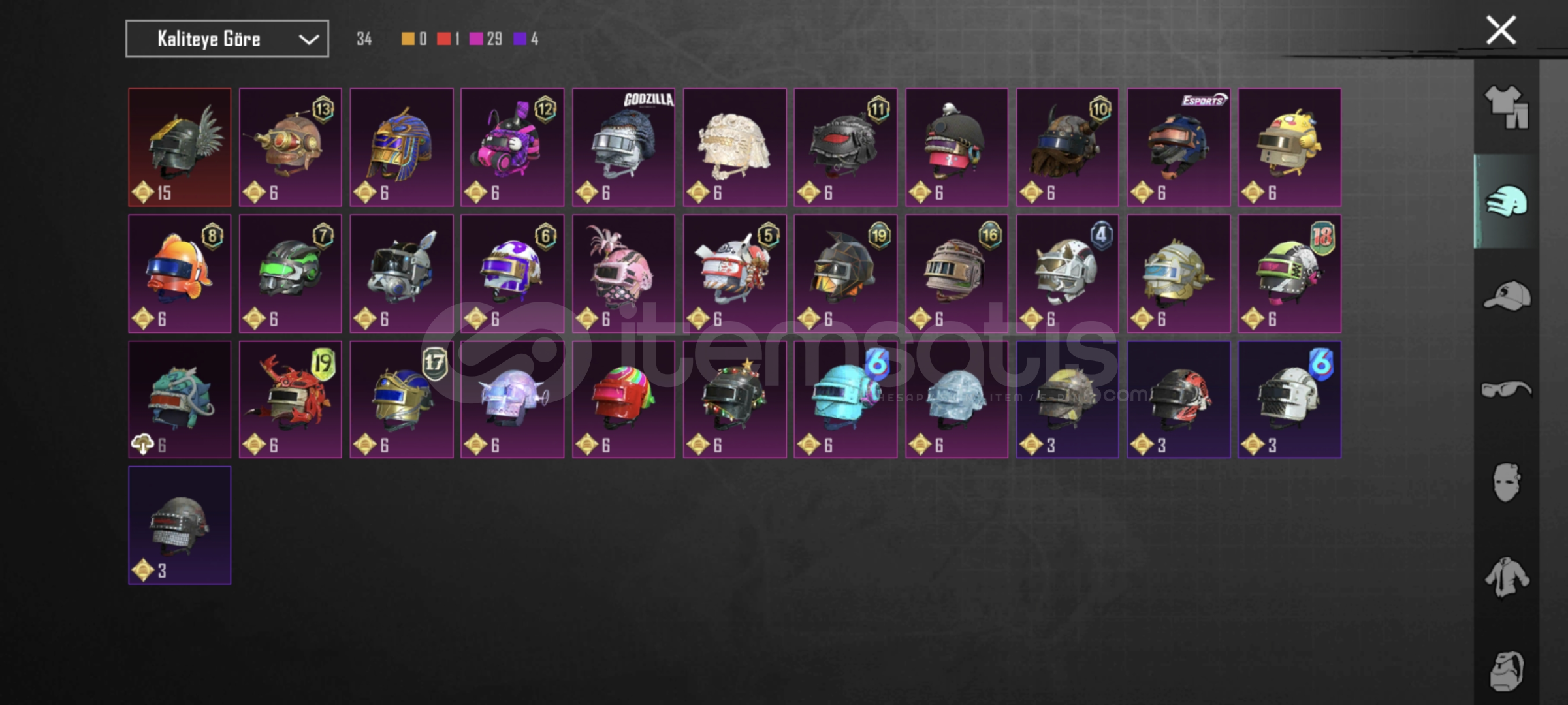Close the inventory with the X icon
1568x705 pixels.
tap(1501, 30)
